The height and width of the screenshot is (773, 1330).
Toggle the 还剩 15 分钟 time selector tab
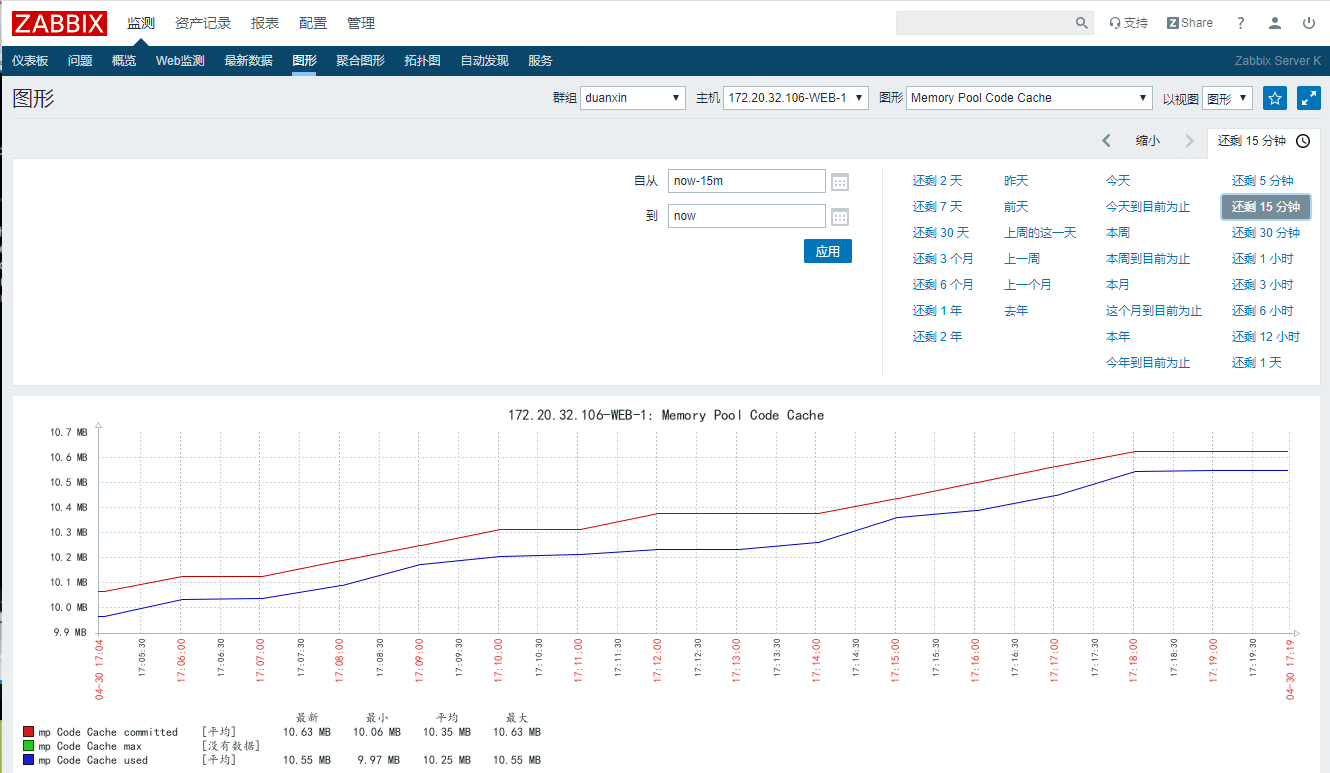tap(1264, 141)
